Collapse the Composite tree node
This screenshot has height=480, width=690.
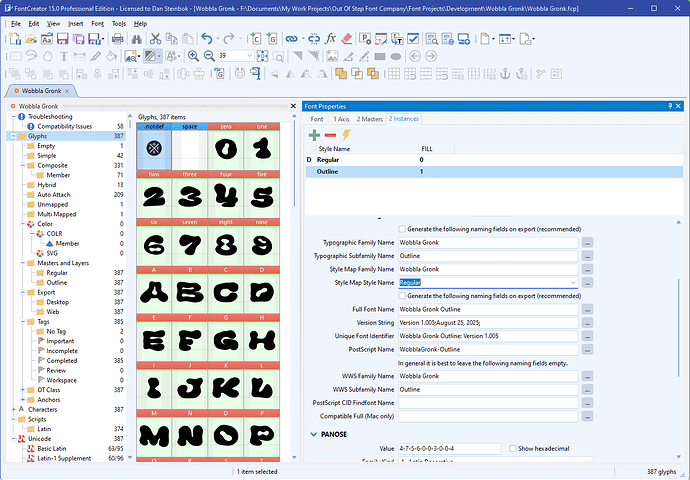click(22, 165)
